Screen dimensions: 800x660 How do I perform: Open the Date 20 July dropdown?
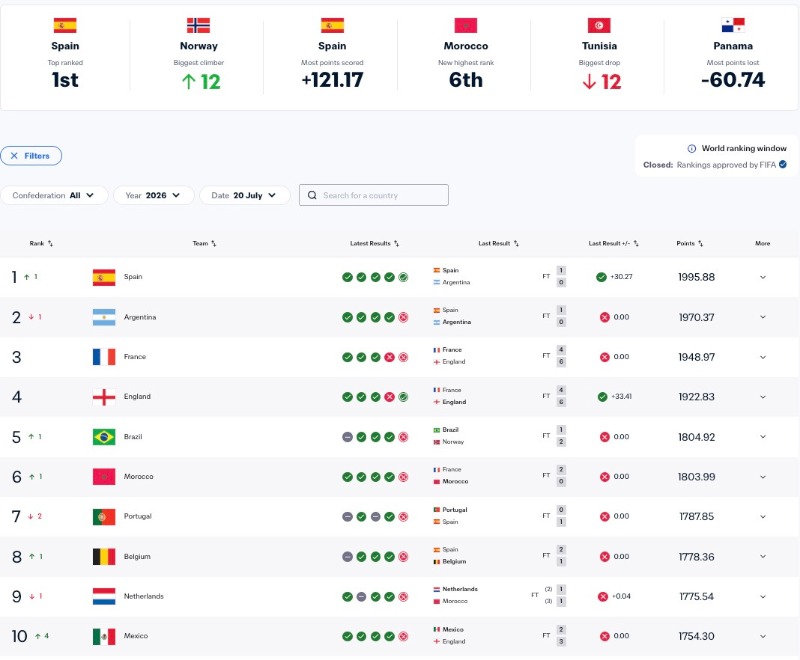(x=244, y=195)
